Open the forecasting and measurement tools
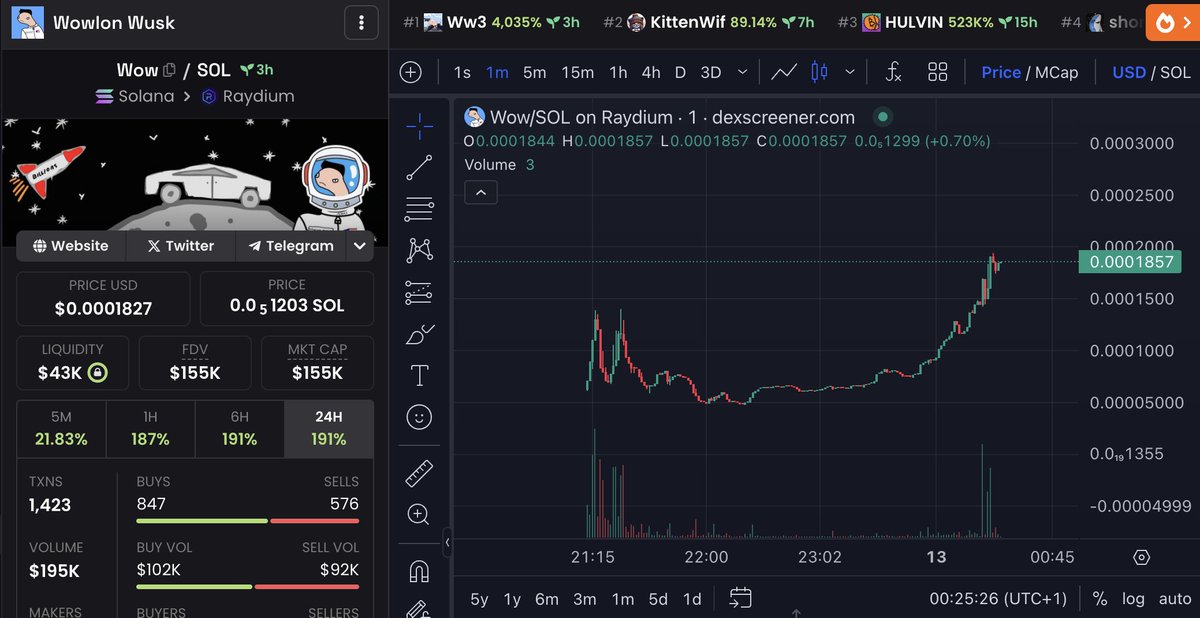 420,293
